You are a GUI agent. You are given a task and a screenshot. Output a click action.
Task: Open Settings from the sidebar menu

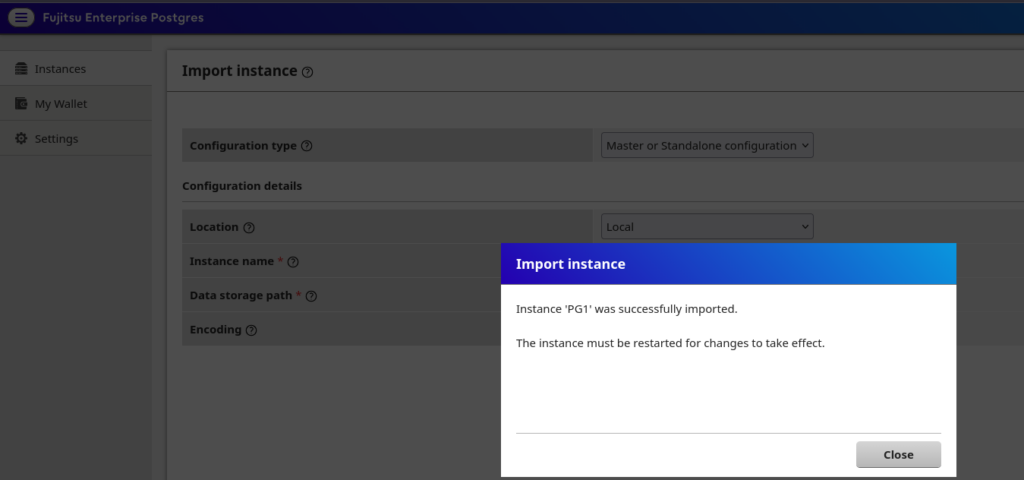click(x=56, y=139)
